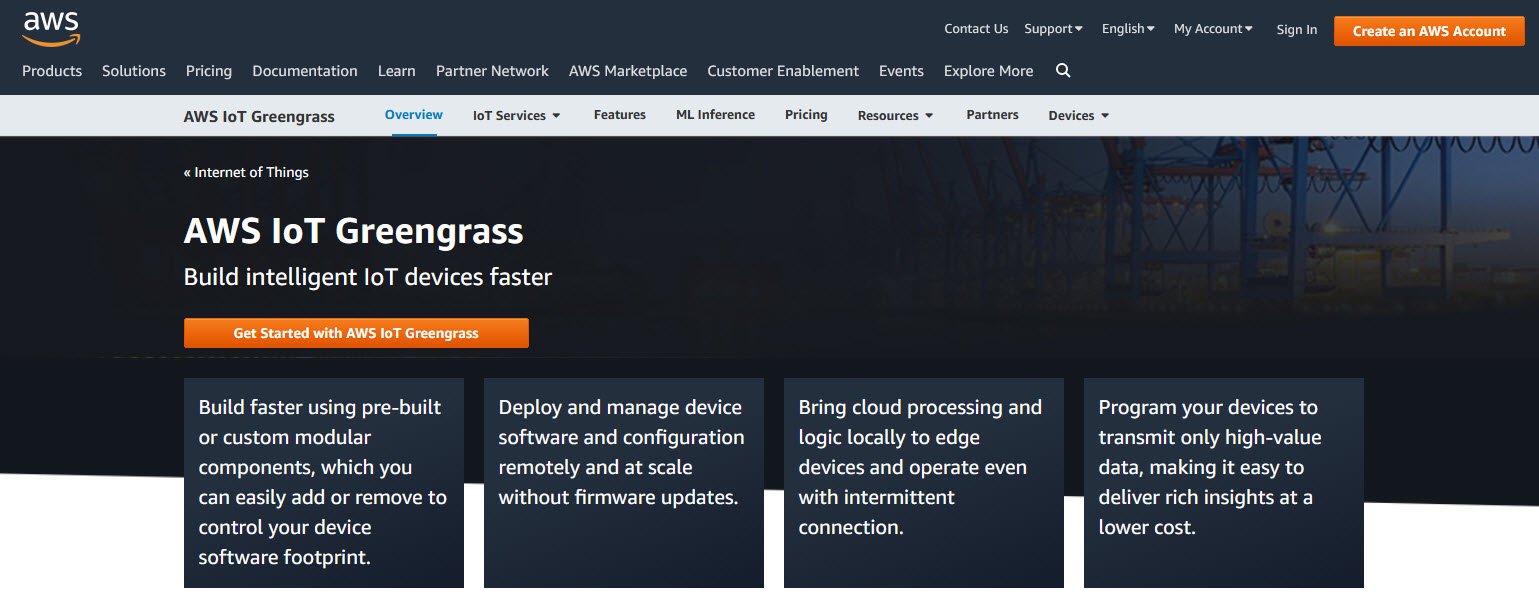Select Pricing tab in product subnav
Screen dimensions: 1539x616
(806, 115)
